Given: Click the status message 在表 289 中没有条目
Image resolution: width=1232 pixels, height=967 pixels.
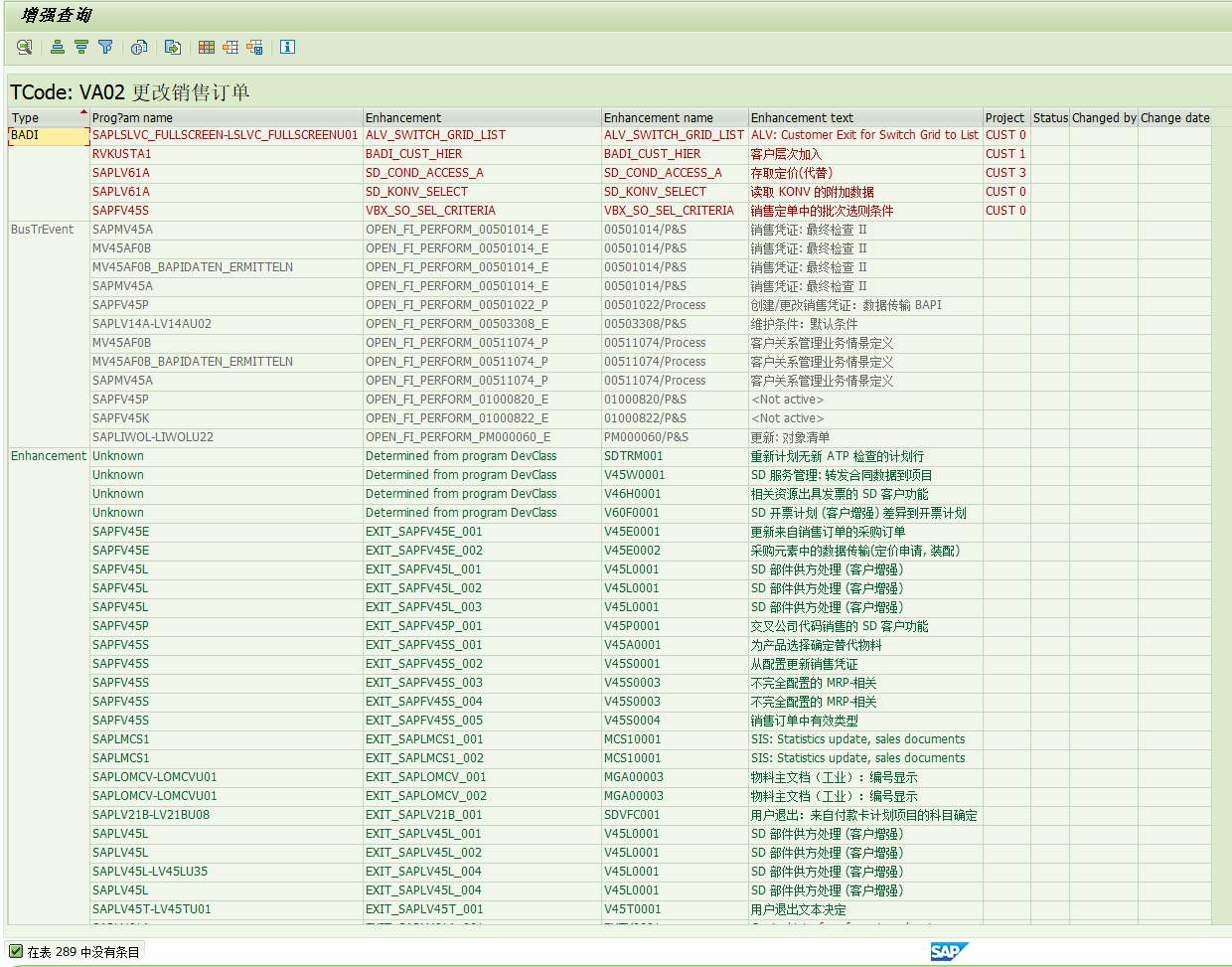Looking at the screenshot, I should (x=83, y=952).
